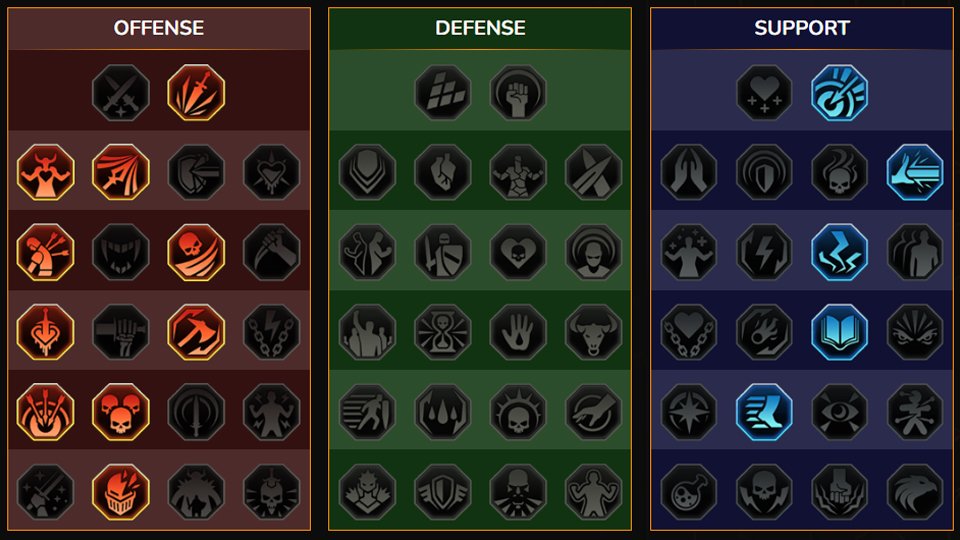Choose the praying hands support mastery
Image resolution: width=960 pixels, height=540 pixels.
(689, 172)
